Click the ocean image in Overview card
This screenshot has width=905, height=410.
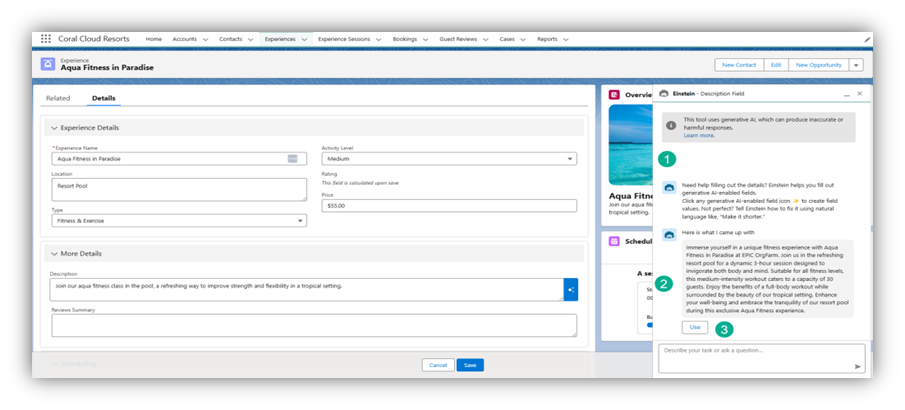[x=630, y=144]
